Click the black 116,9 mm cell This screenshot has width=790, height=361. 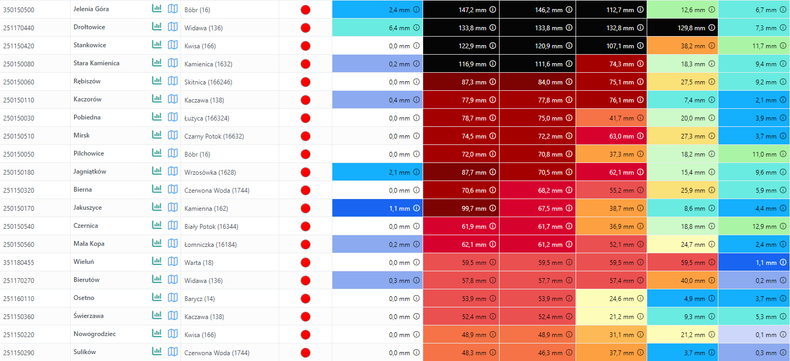click(461, 63)
